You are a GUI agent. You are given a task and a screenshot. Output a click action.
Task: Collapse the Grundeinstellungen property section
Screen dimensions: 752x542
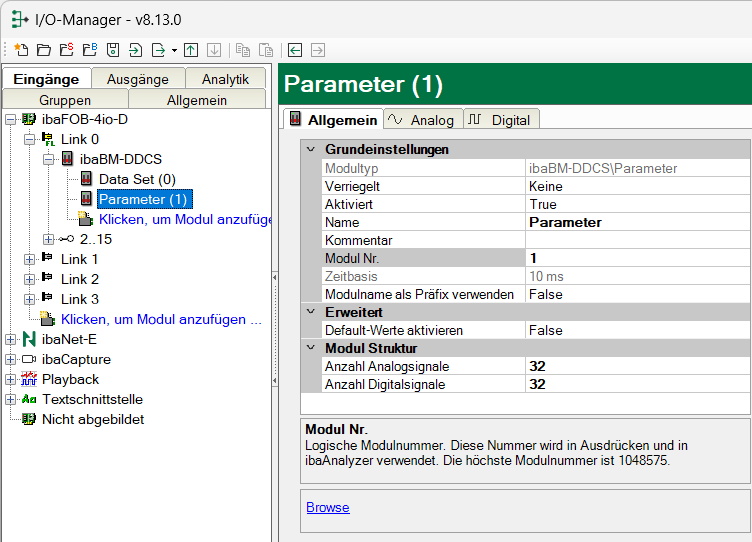(310, 149)
